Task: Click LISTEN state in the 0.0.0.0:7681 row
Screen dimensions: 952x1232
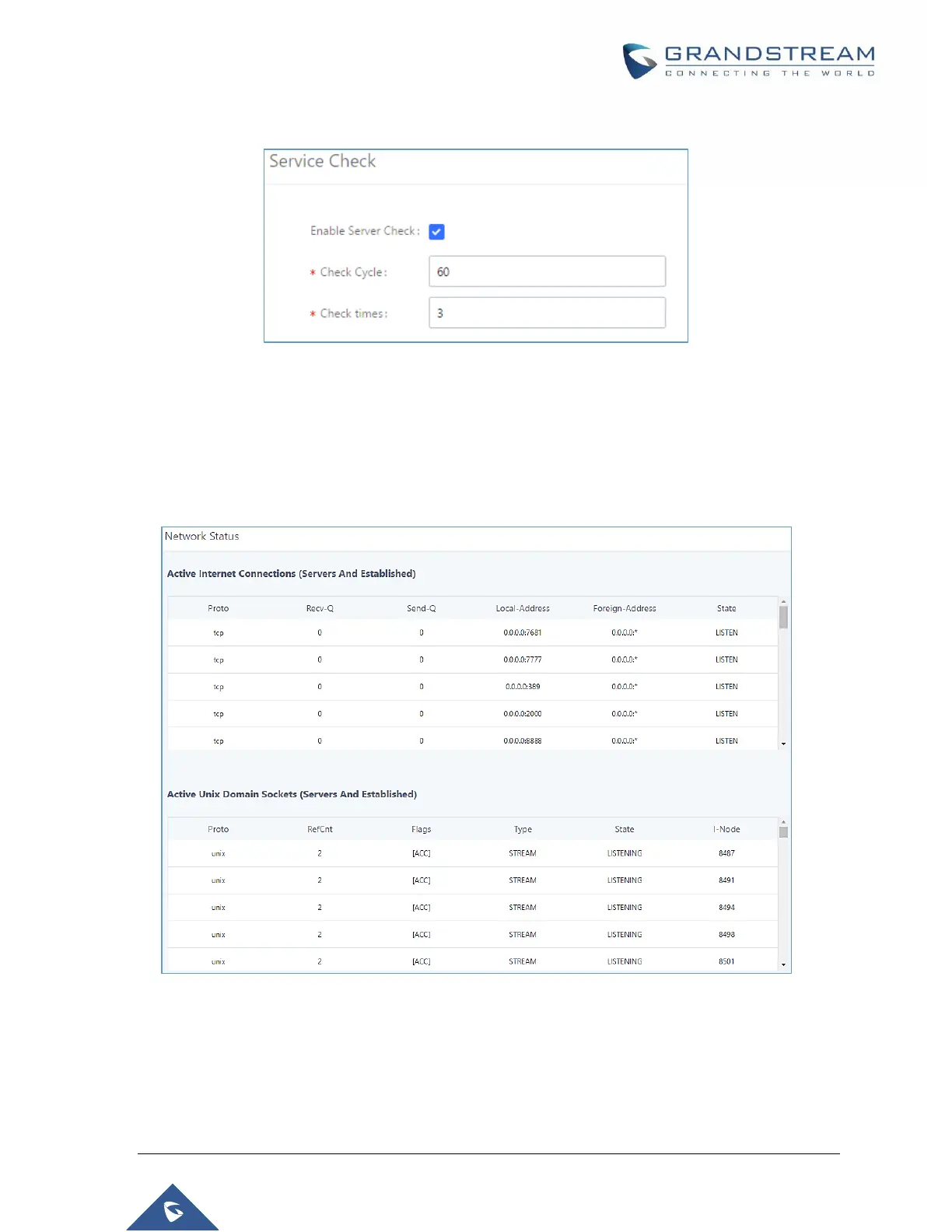Action: point(726,632)
